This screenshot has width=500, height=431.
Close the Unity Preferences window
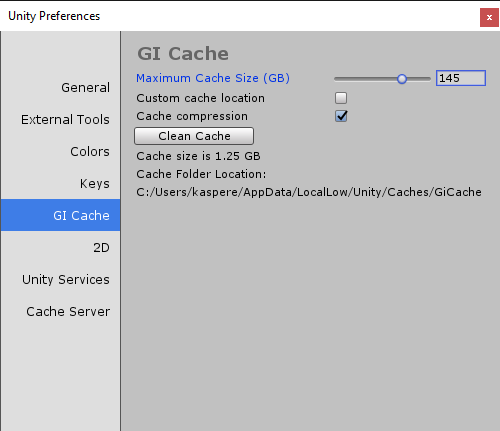[489, 17]
